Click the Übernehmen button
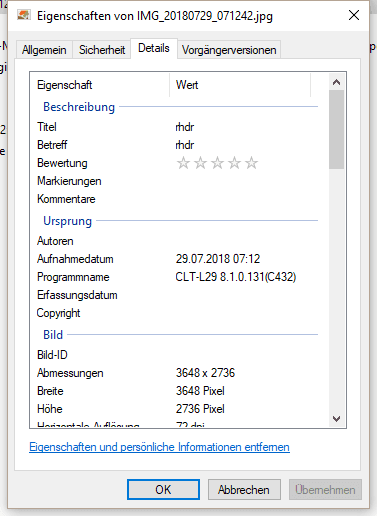Image resolution: width=377 pixels, height=516 pixels. tap(325, 490)
